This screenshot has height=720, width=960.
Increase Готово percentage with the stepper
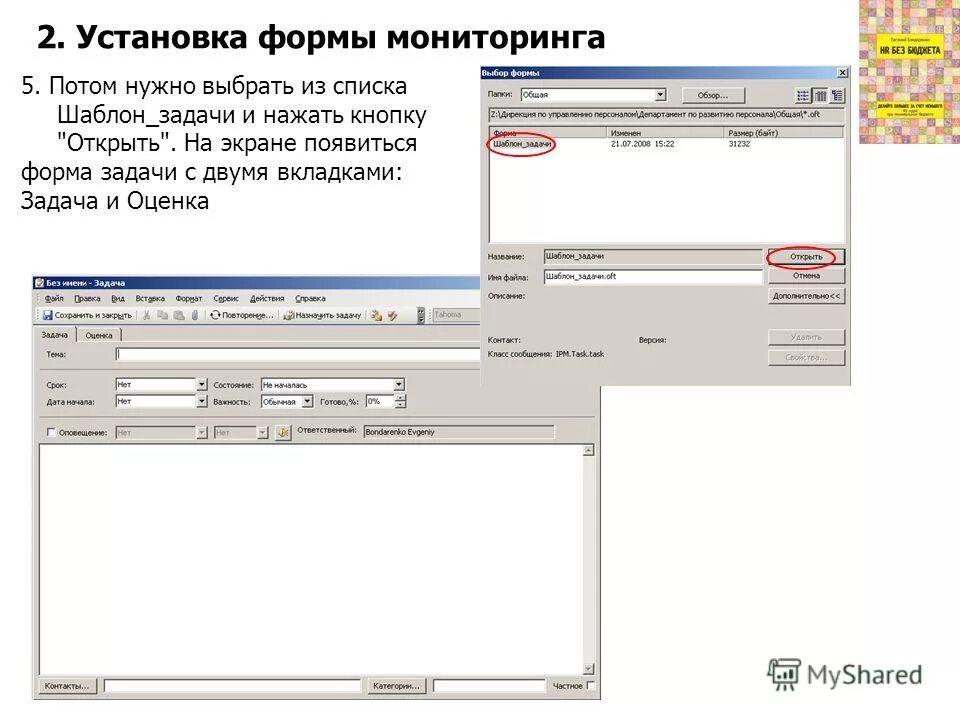coord(398,396)
